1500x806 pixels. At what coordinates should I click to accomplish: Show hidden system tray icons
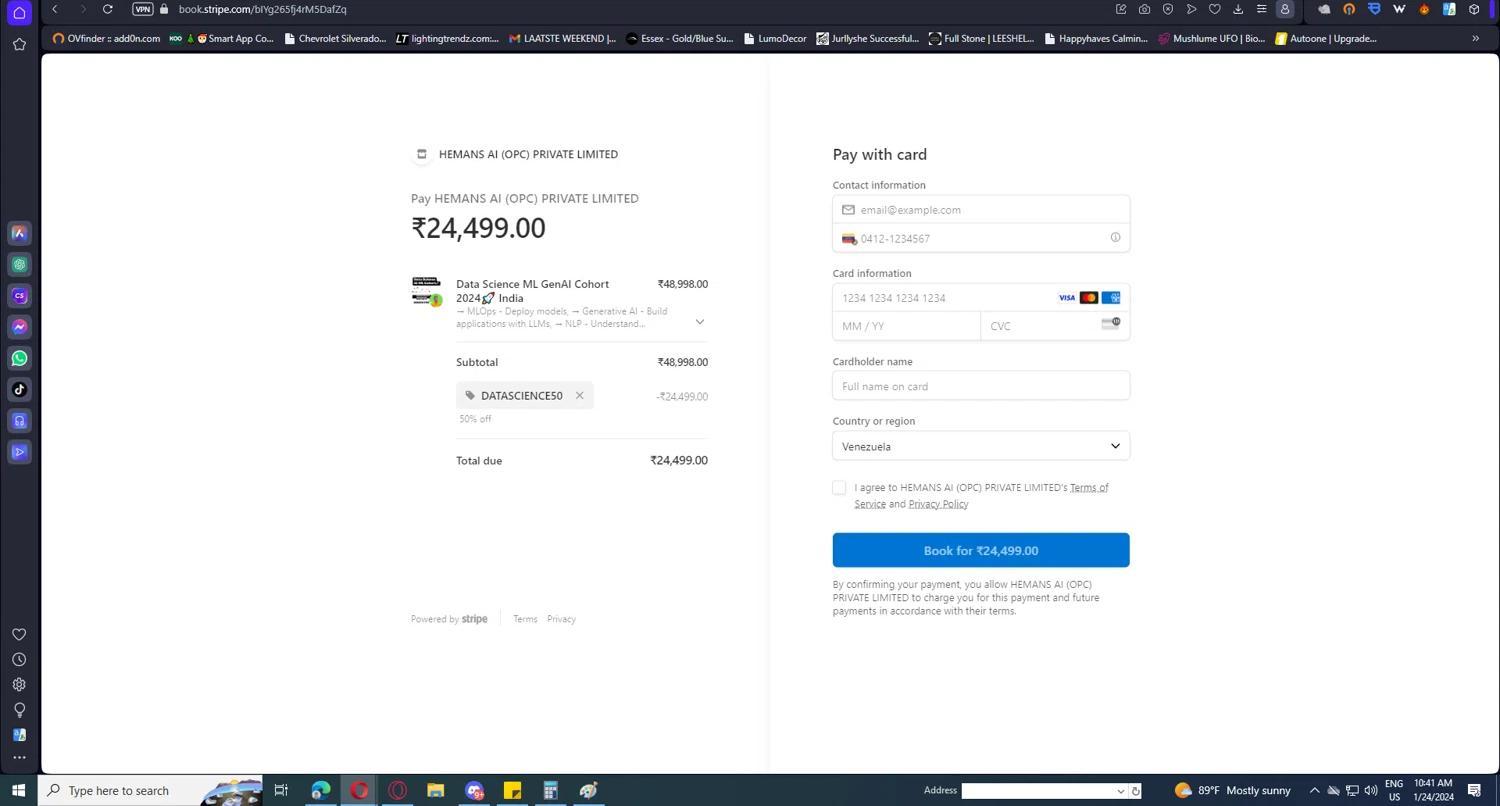1315,791
